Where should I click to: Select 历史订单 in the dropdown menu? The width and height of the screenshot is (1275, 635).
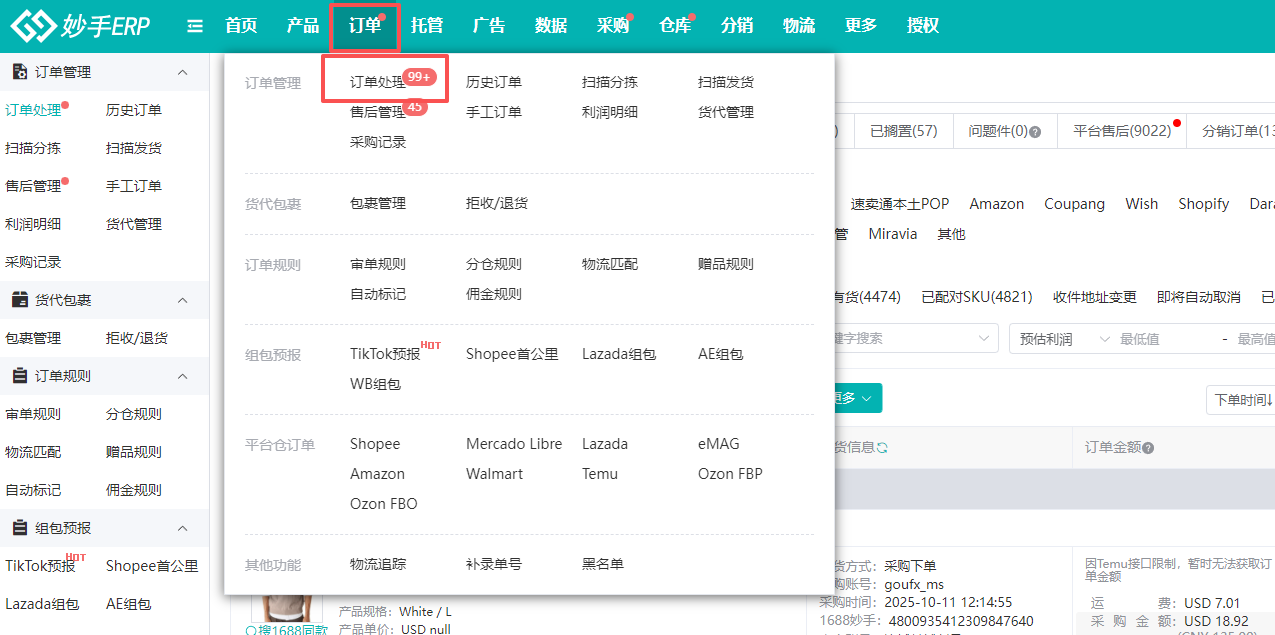point(494,82)
